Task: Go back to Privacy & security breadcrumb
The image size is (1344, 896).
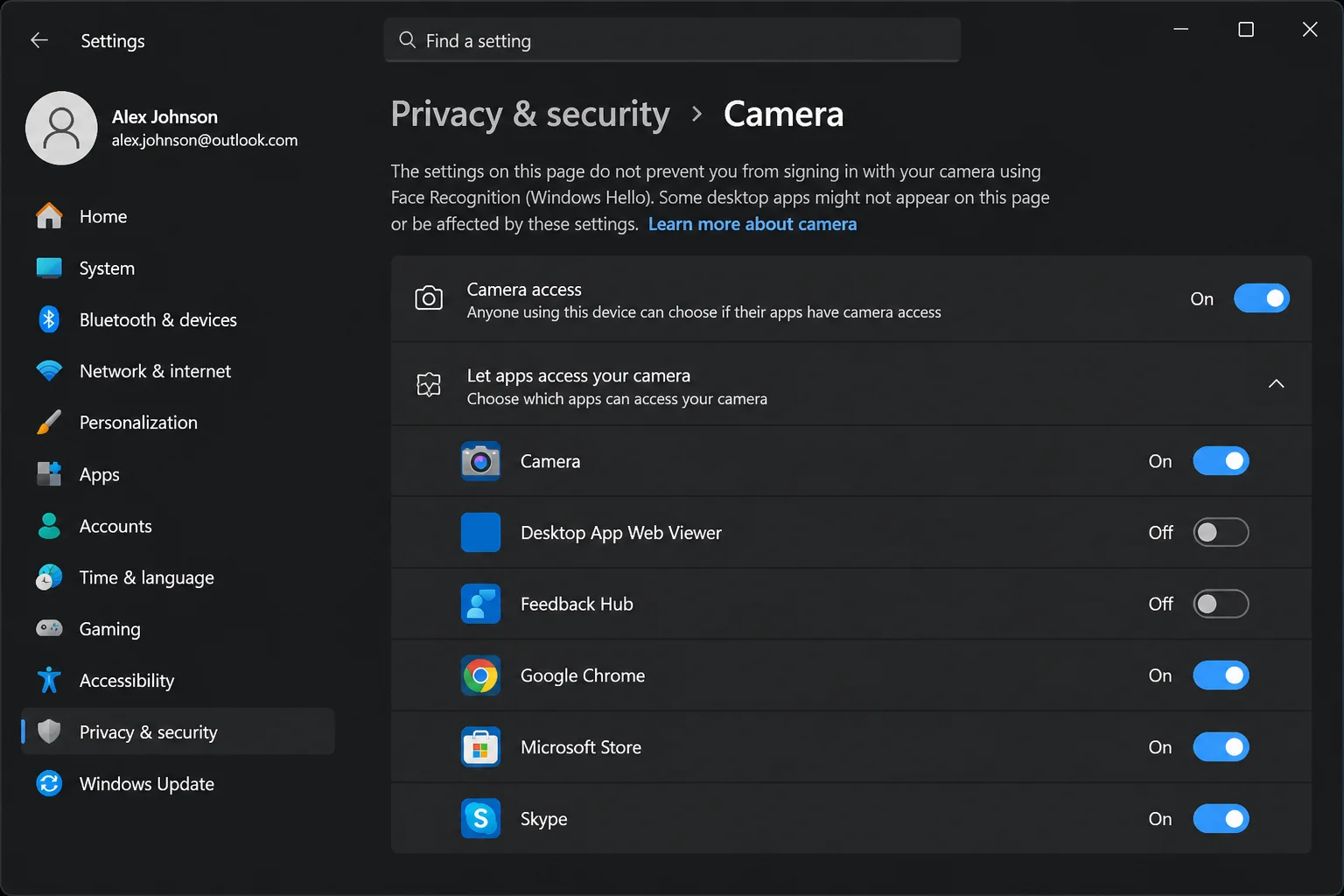Action: coord(530,115)
